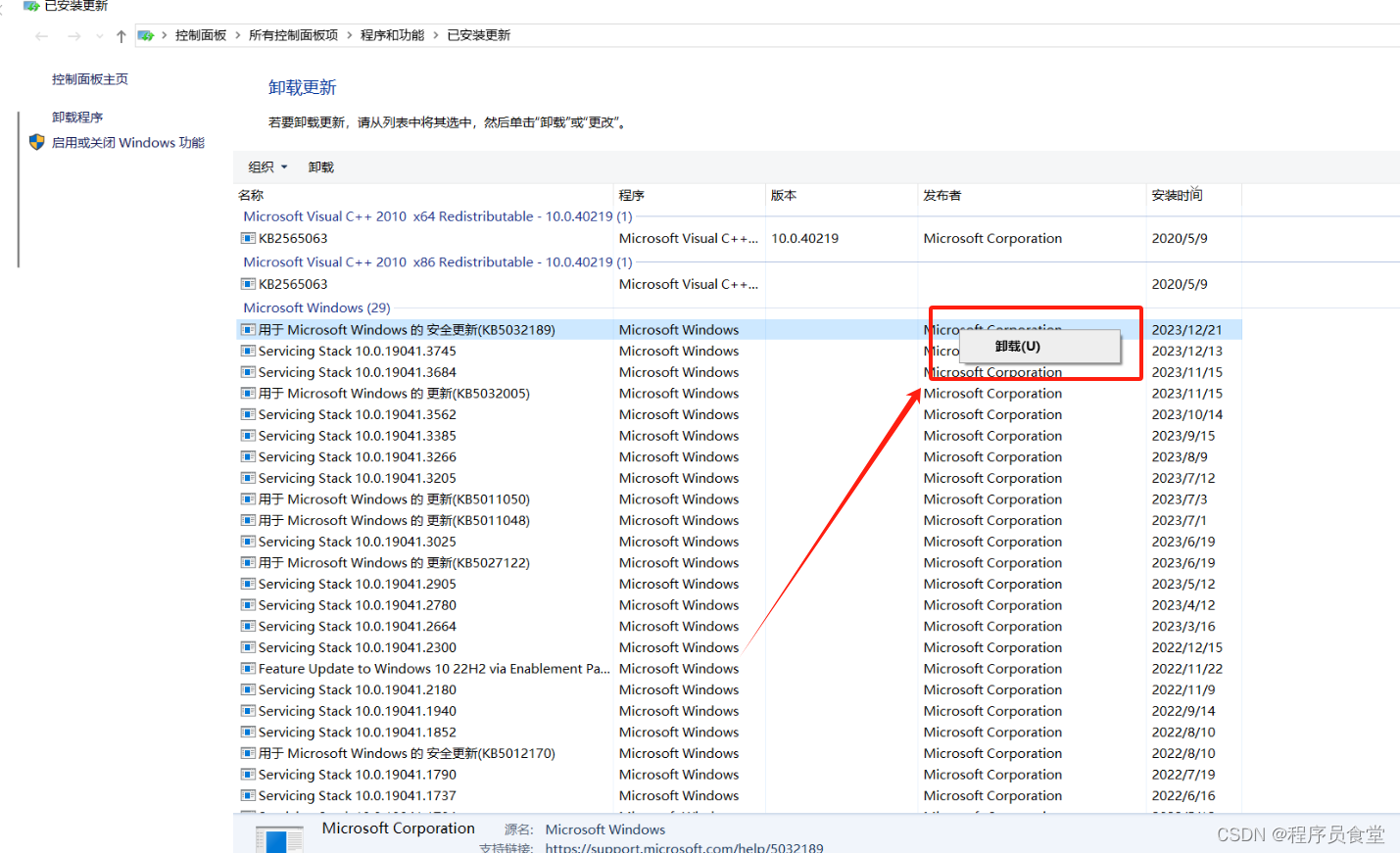The height and width of the screenshot is (853, 1400).
Task: Click the Up one level arrow
Action: pos(121,36)
